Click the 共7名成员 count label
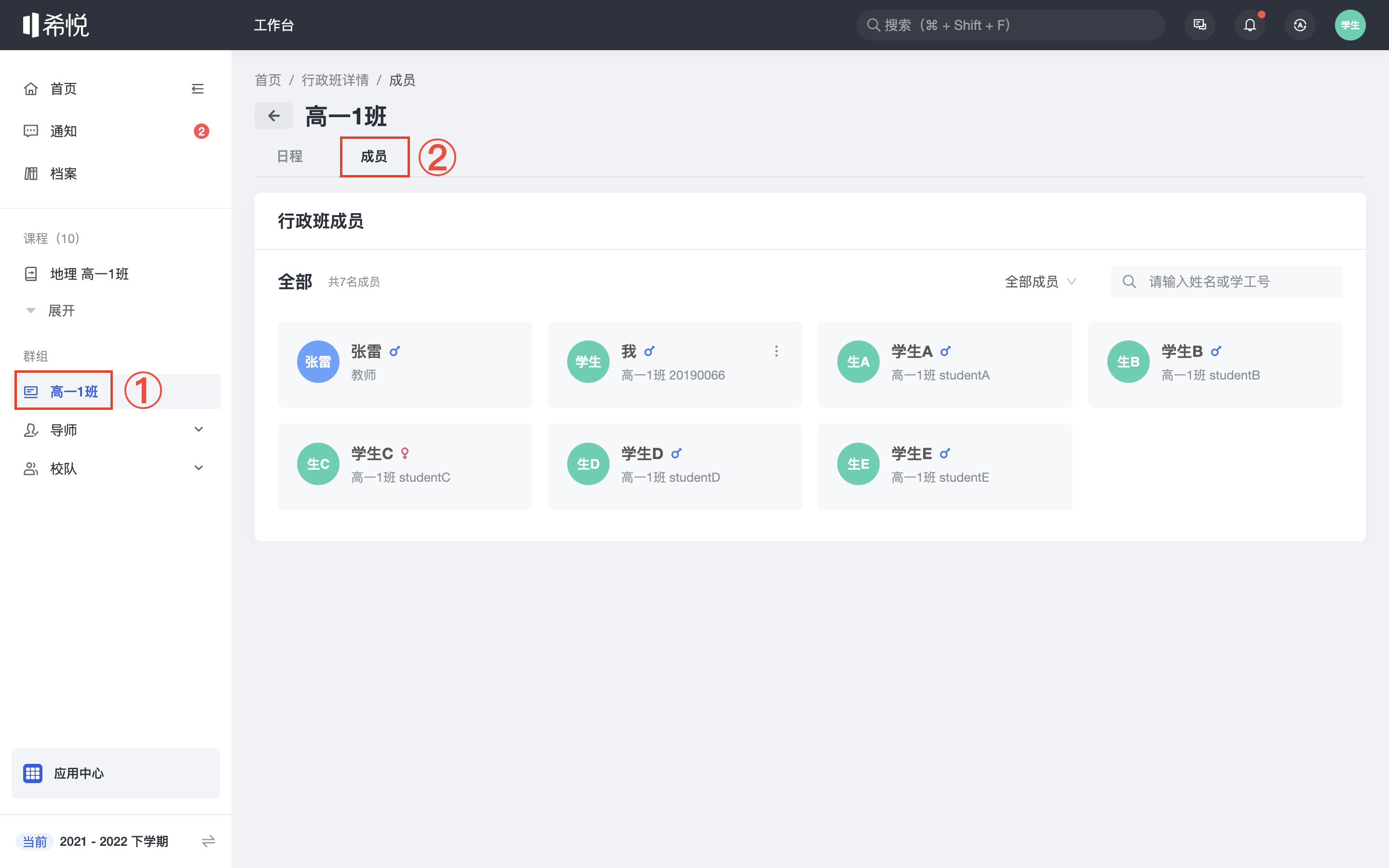Image resolution: width=1389 pixels, height=868 pixels. tap(354, 282)
